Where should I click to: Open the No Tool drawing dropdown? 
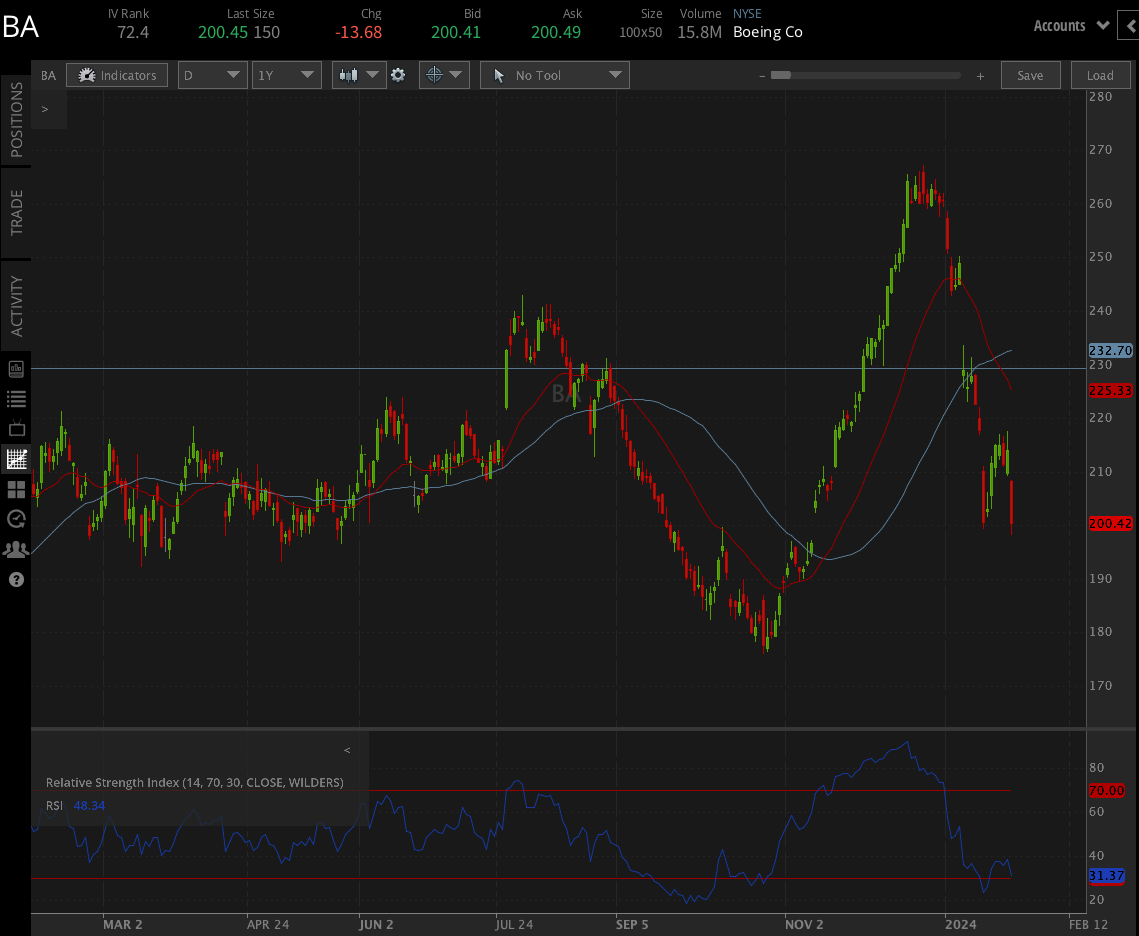554,75
